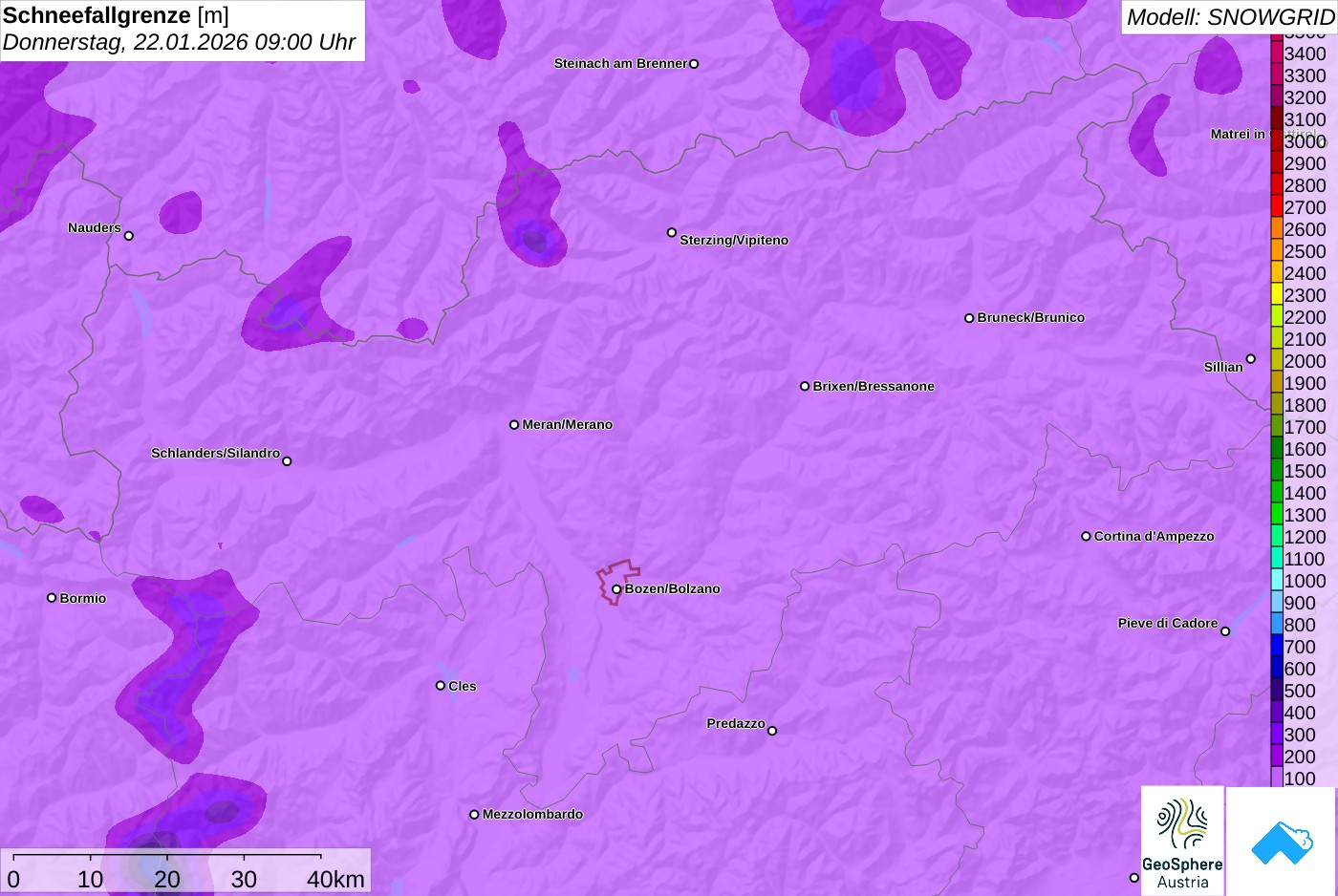Click the 1500 green legend swatch
Screen dimensions: 1338x896
pos(1276,470)
